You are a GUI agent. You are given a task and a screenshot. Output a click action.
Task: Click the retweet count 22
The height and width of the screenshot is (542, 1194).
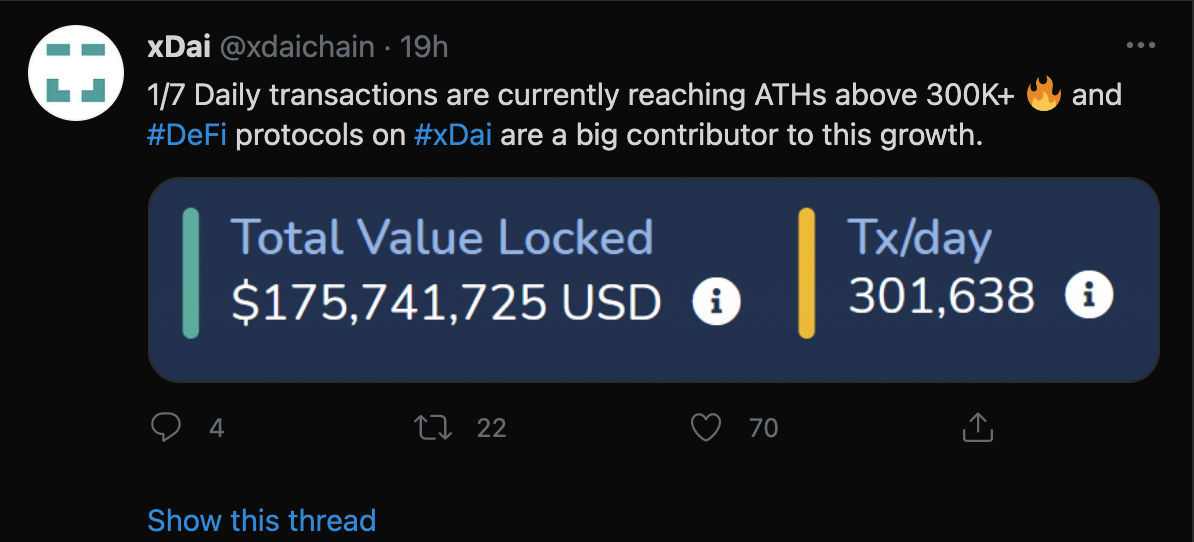click(x=491, y=429)
